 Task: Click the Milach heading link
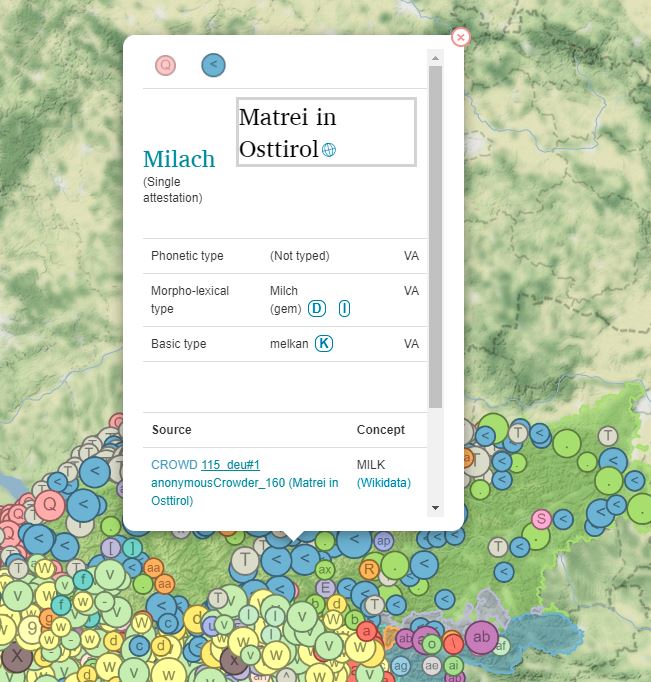(x=179, y=159)
